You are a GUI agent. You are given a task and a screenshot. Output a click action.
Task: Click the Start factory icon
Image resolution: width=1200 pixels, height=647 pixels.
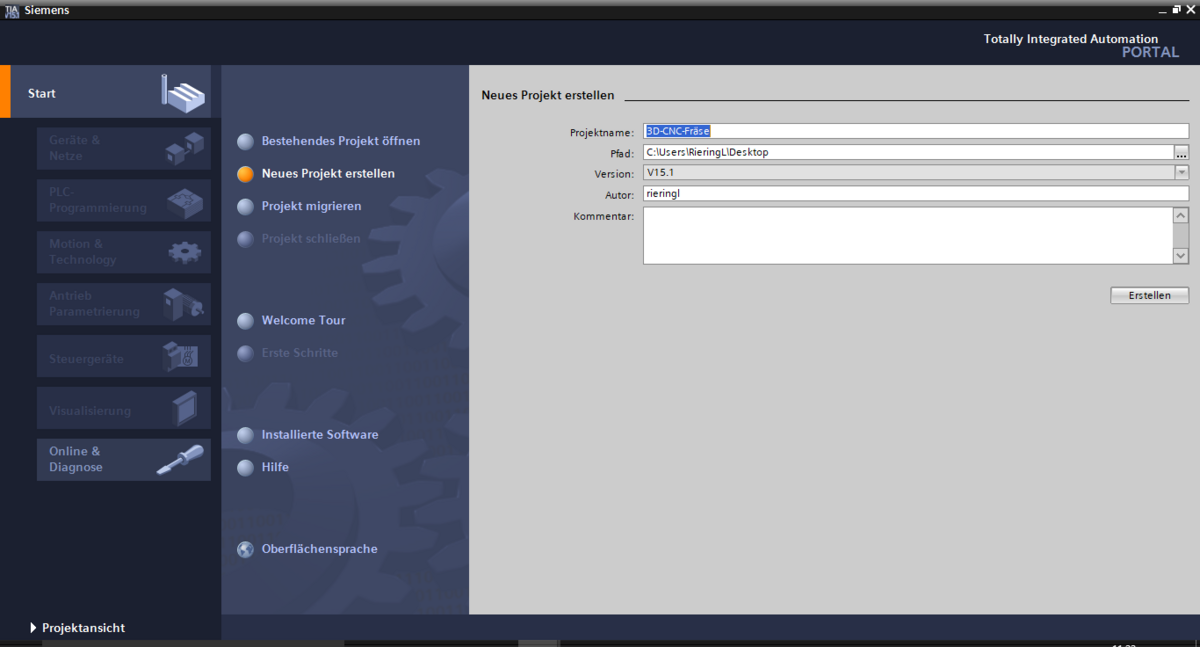182,93
